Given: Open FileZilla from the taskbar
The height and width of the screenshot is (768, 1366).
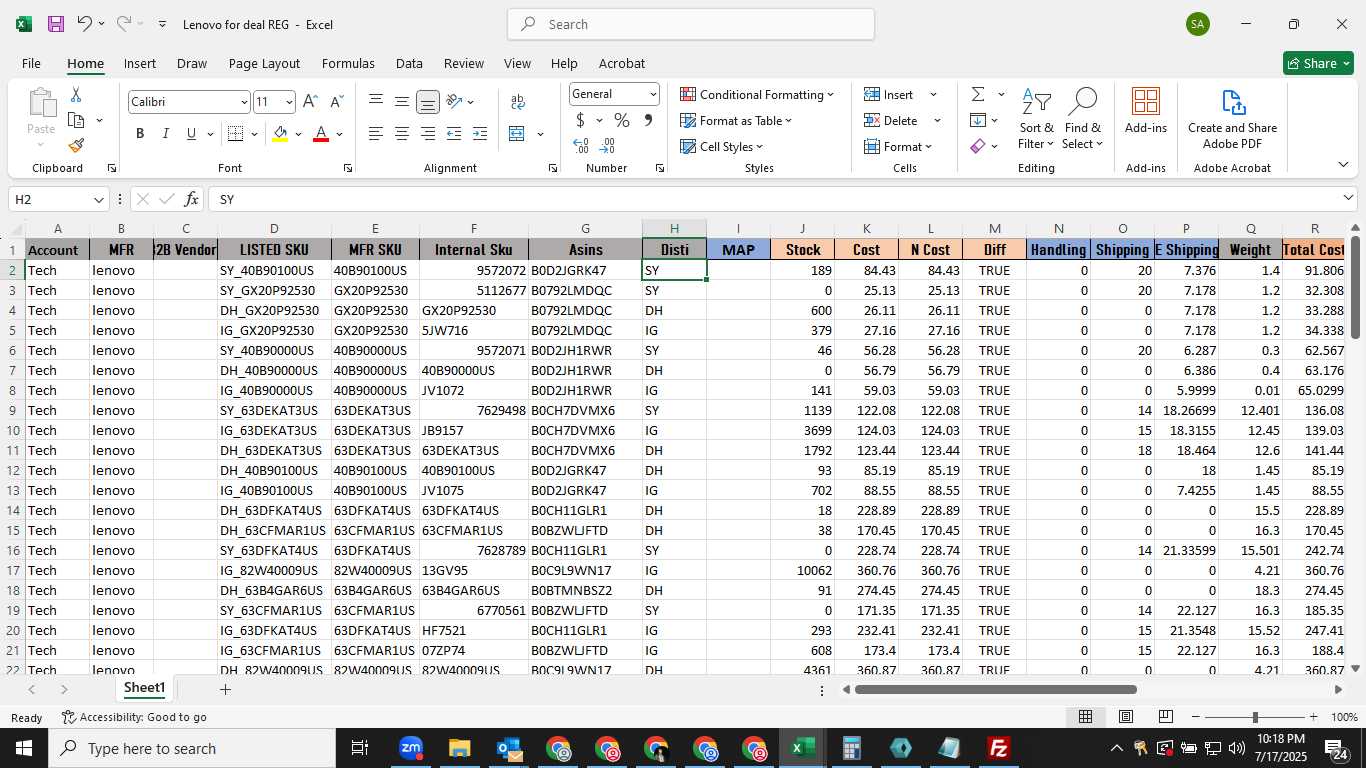Looking at the screenshot, I should 998,748.
